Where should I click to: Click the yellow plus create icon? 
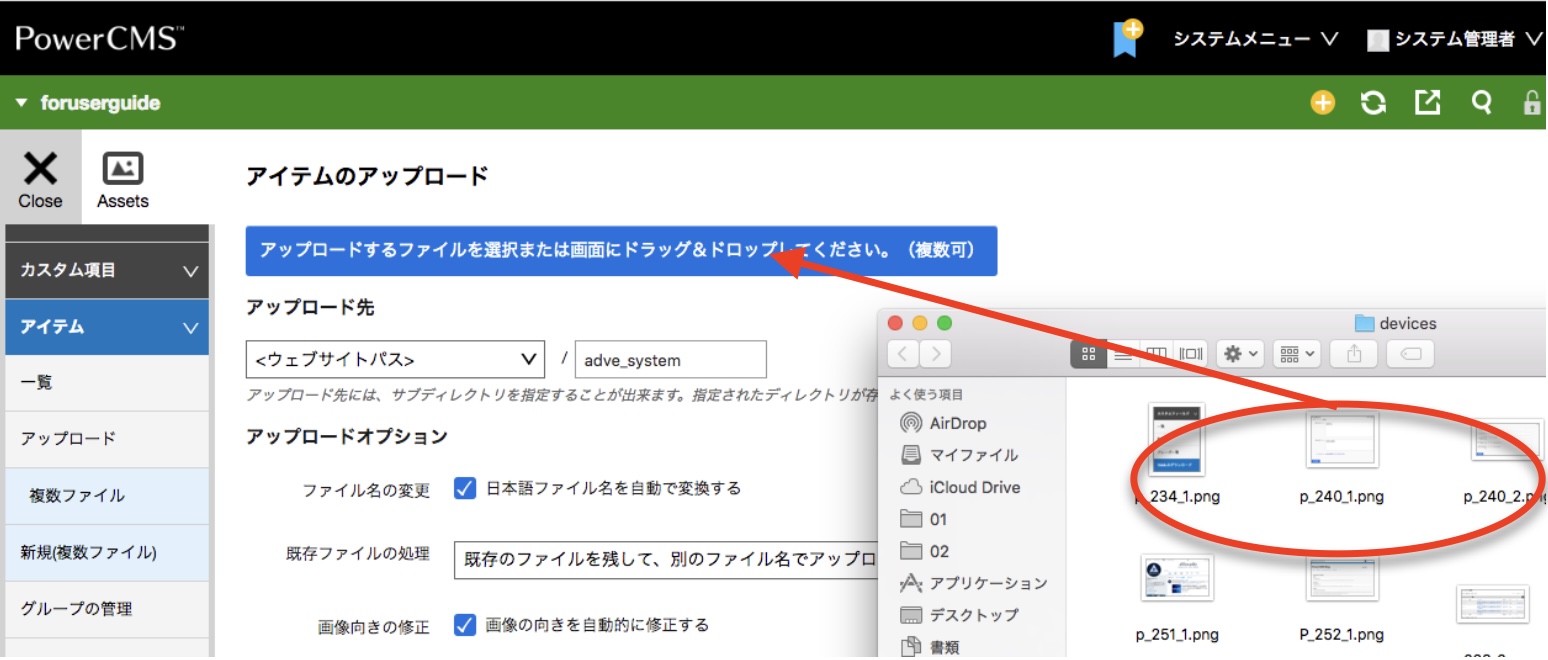coord(1323,103)
